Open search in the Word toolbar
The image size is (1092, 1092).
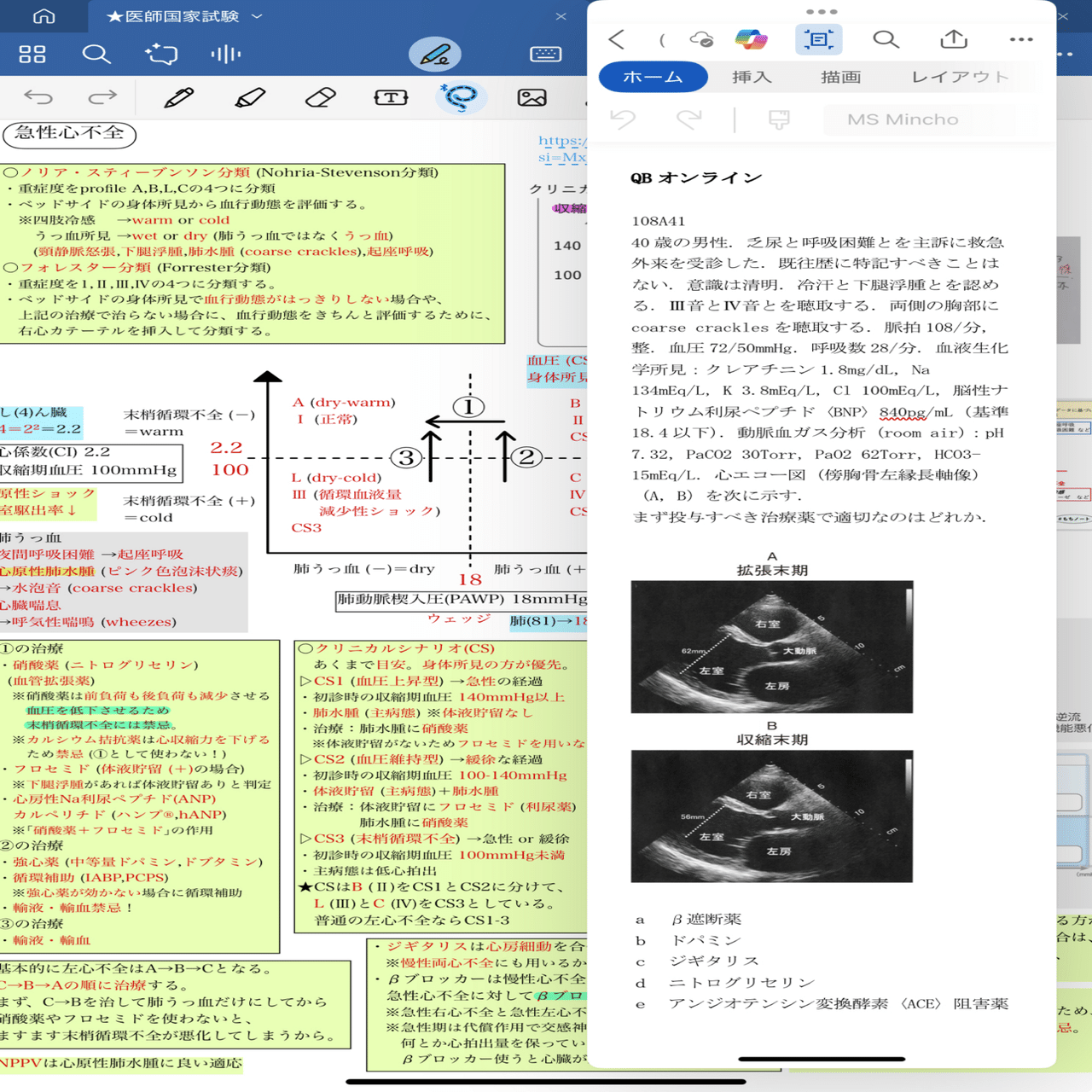(886, 39)
